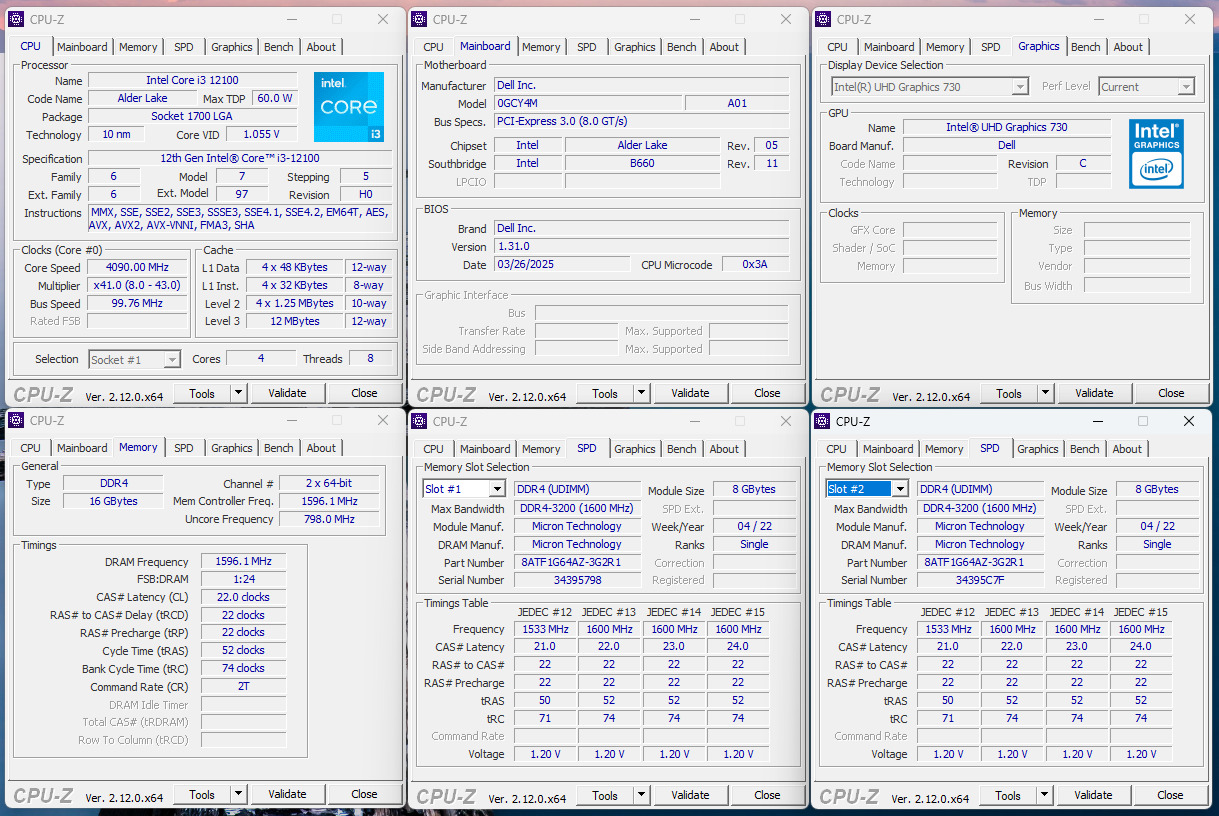
Task: Open the Intel UHD Graphics 730 display device dropdown
Action: pos(1019,87)
